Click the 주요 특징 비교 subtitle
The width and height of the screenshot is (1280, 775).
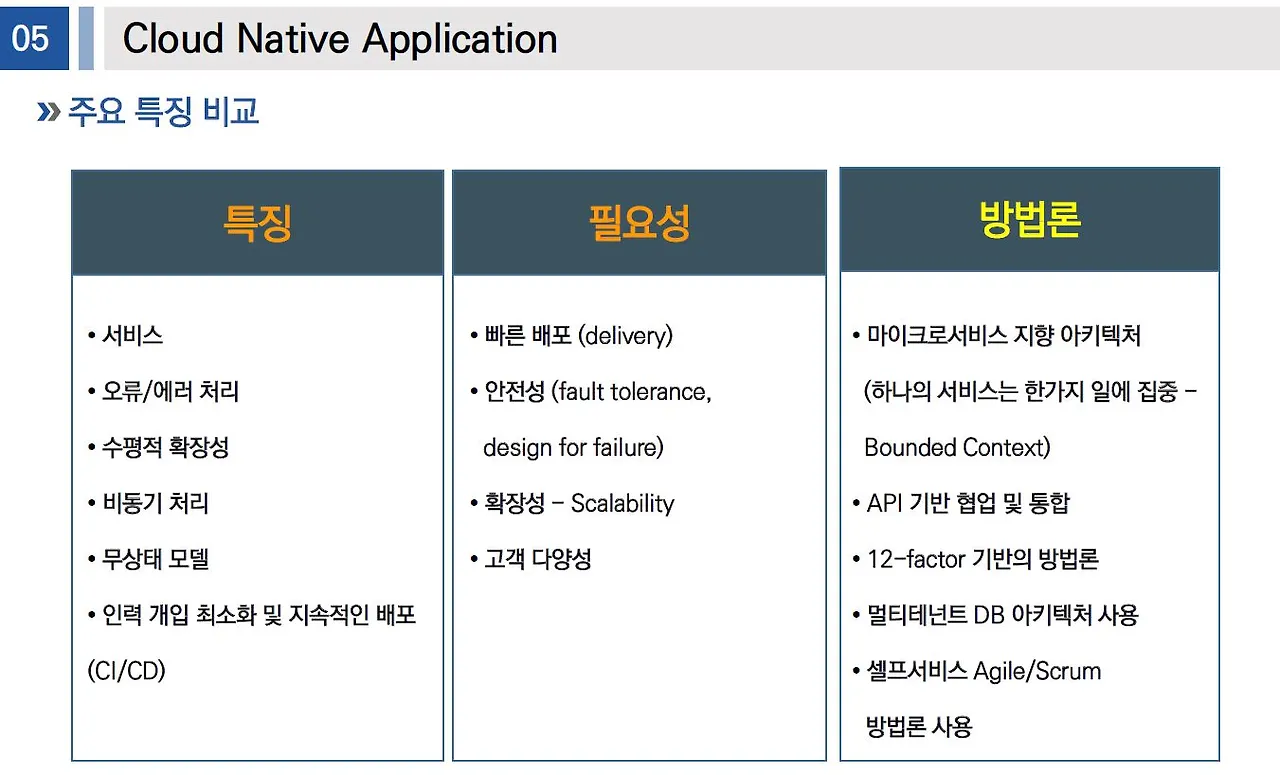click(164, 110)
